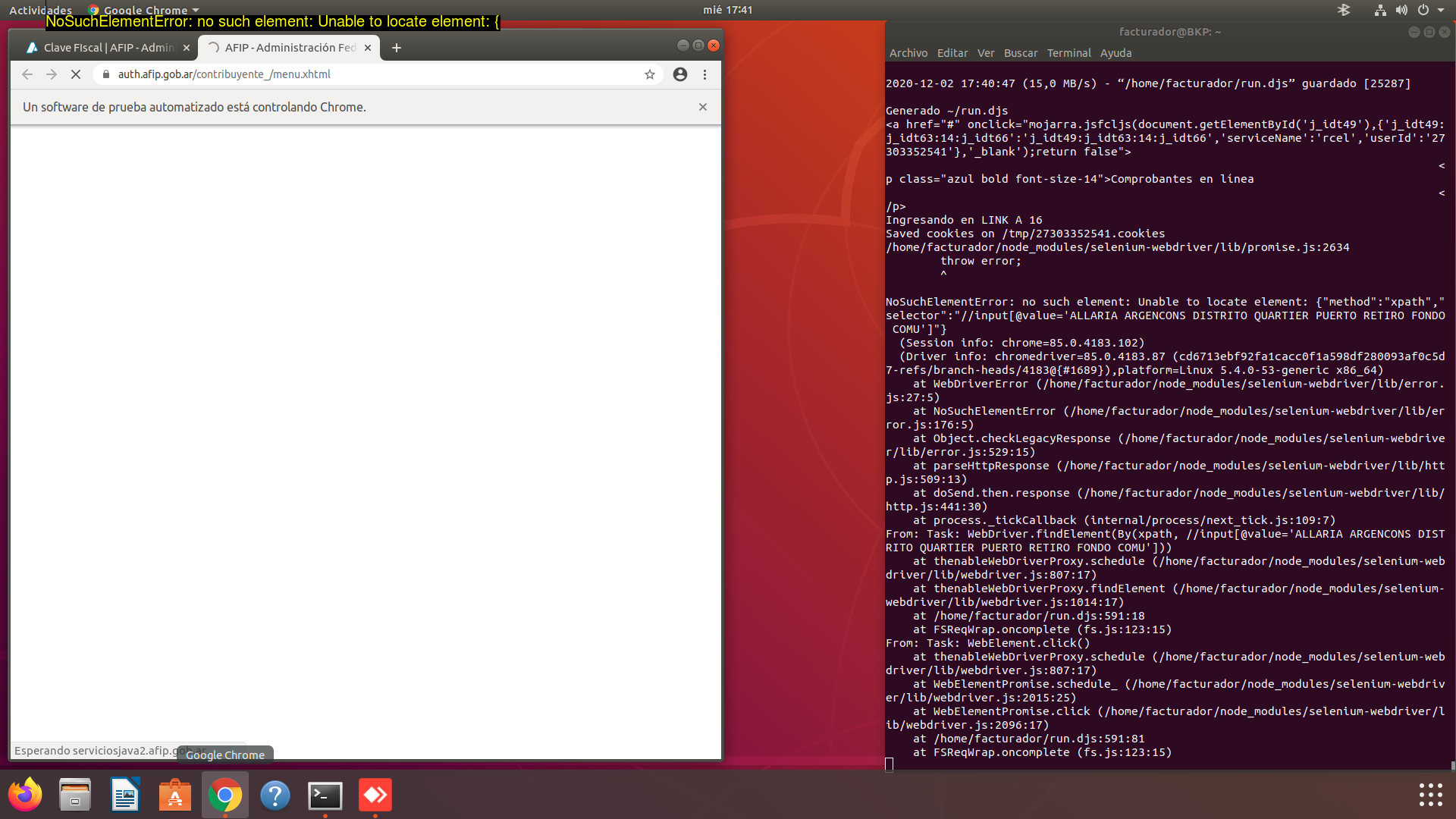Screen dimensions: 1456x819
Task: Open clock and calendar mié 17:41
Action: pyautogui.click(x=728, y=10)
